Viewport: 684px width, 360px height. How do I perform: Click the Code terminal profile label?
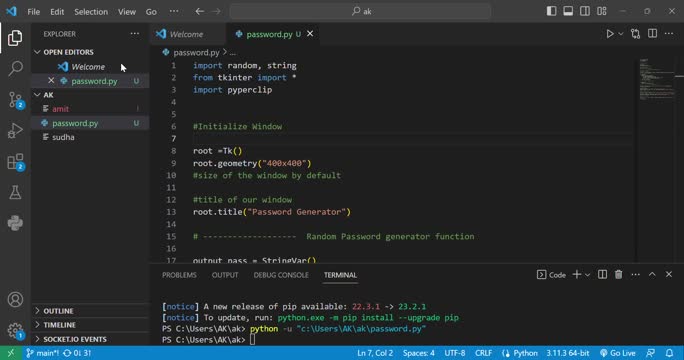coord(551,274)
